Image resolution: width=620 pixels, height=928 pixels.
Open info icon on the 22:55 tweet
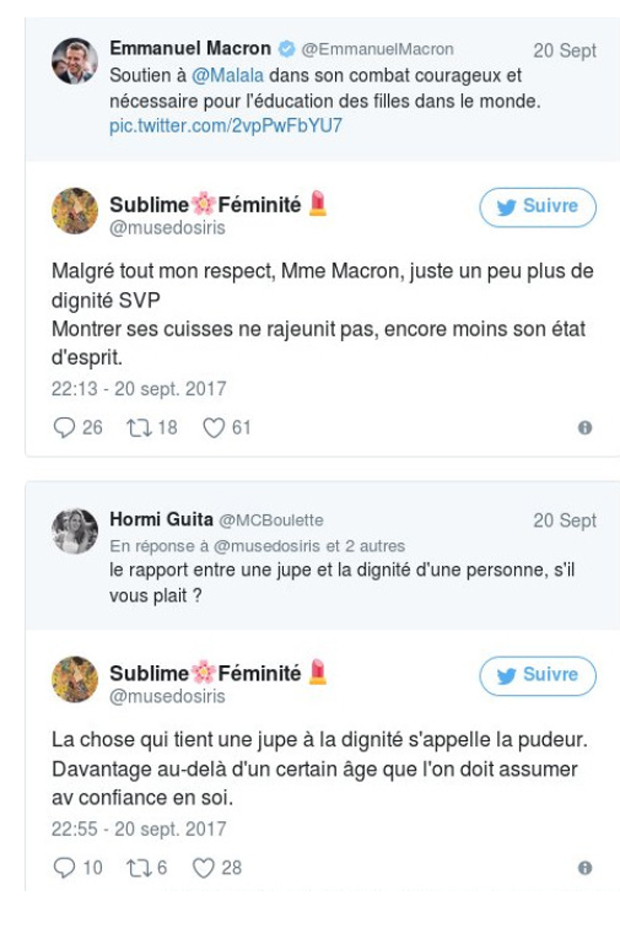pyautogui.click(x=585, y=868)
